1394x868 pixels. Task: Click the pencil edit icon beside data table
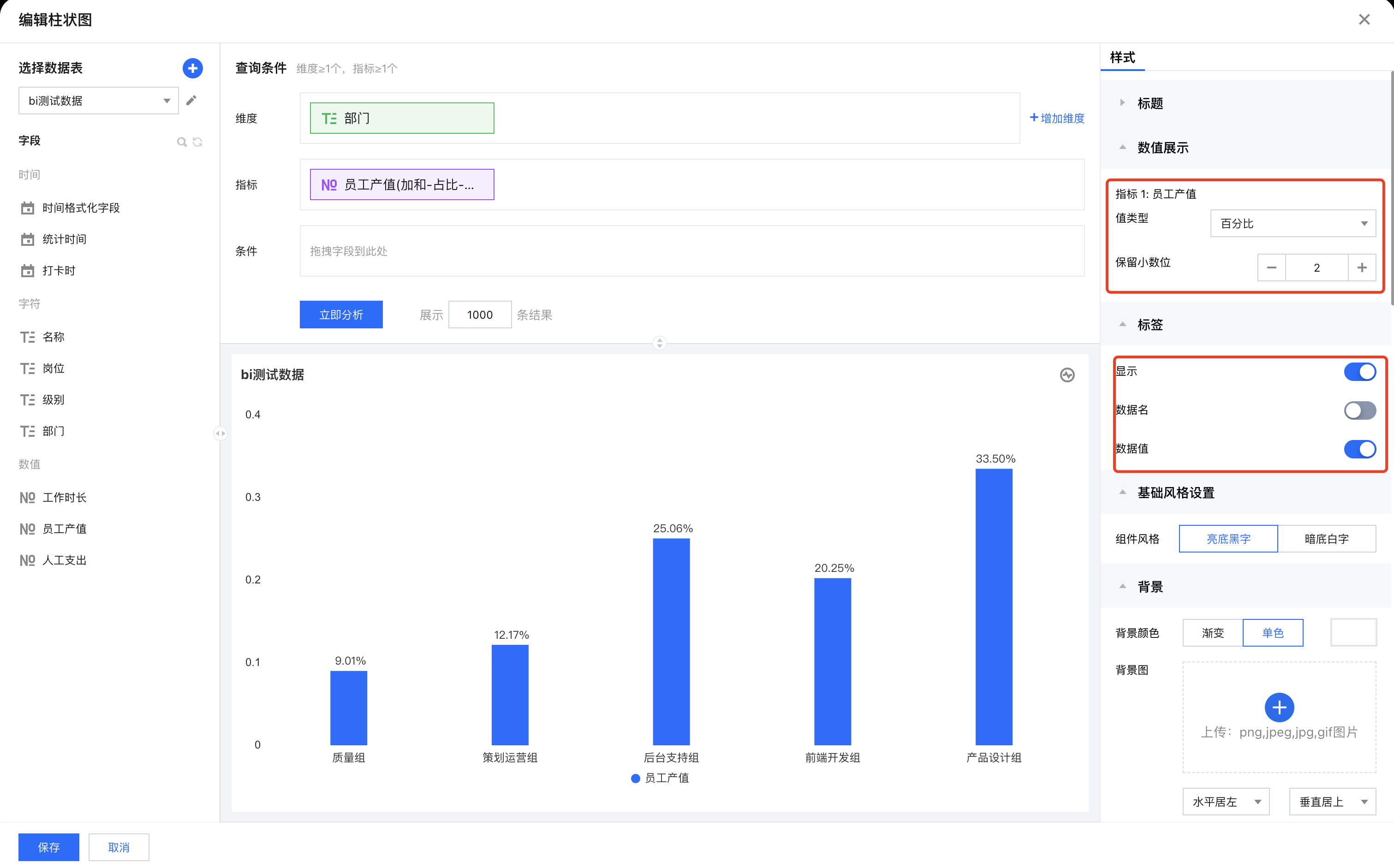(x=191, y=101)
